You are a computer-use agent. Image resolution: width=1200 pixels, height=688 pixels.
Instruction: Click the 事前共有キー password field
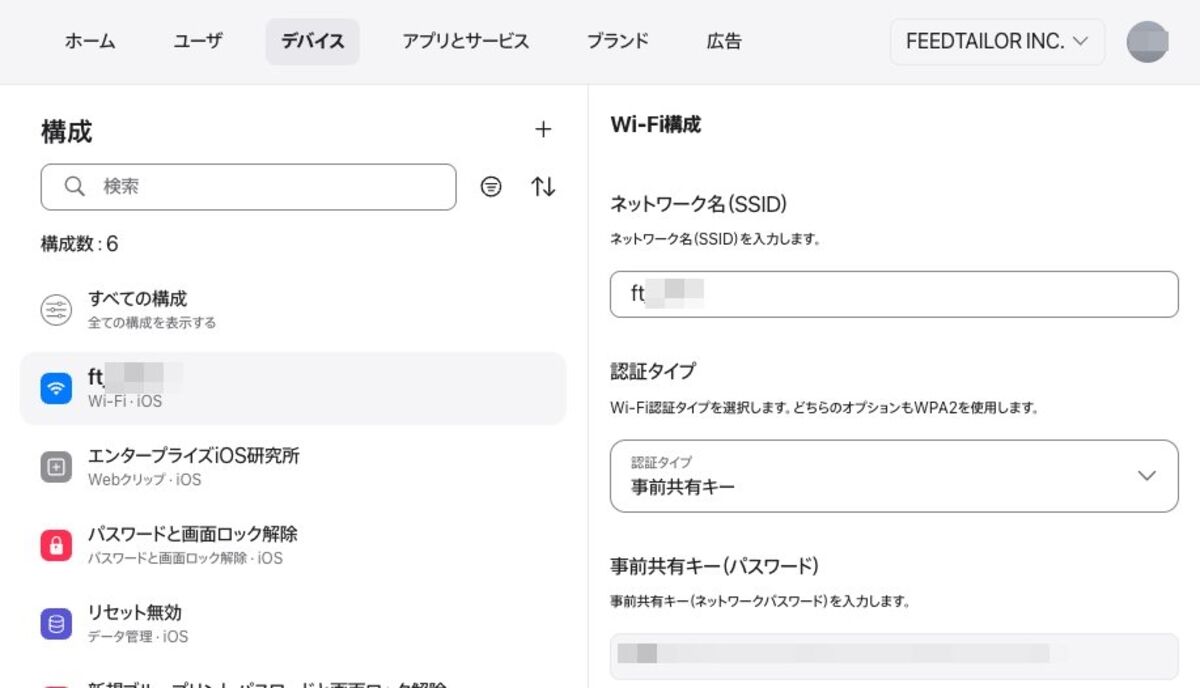894,654
